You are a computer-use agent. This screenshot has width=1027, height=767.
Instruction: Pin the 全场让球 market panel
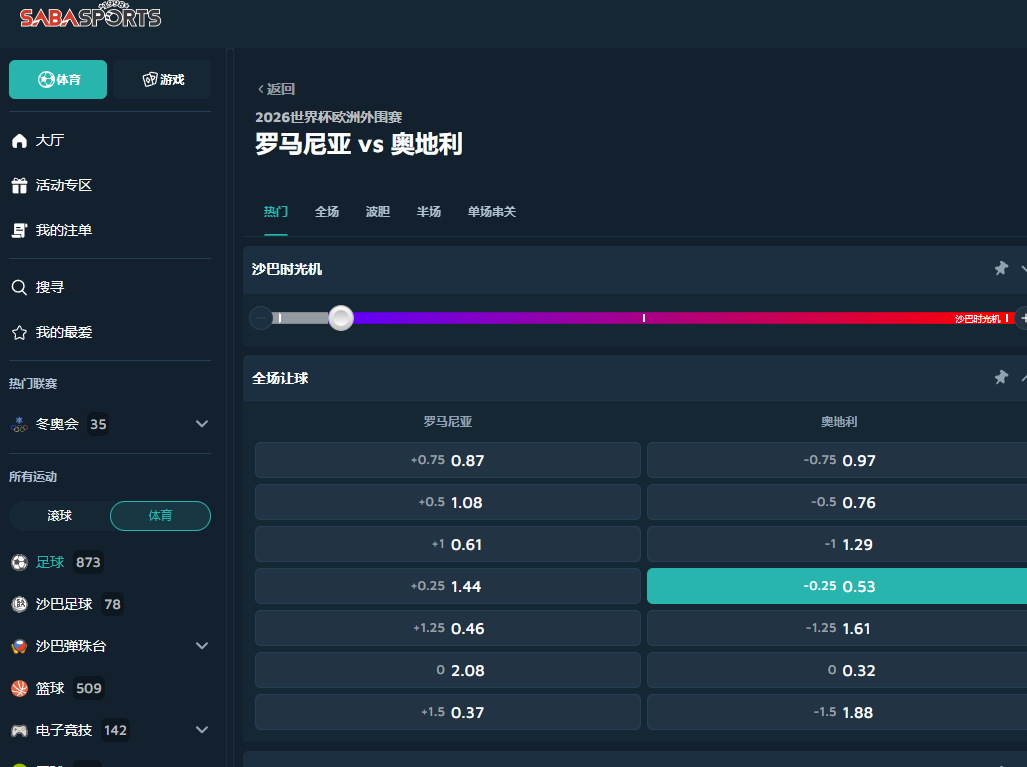coord(1000,378)
